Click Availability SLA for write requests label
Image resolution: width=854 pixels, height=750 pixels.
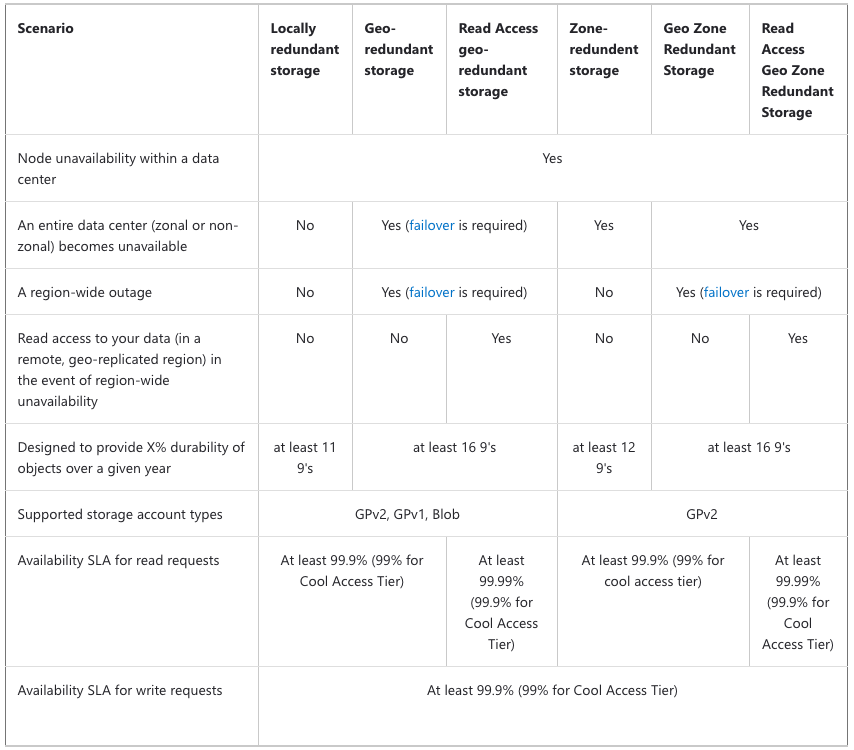[120, 691]
